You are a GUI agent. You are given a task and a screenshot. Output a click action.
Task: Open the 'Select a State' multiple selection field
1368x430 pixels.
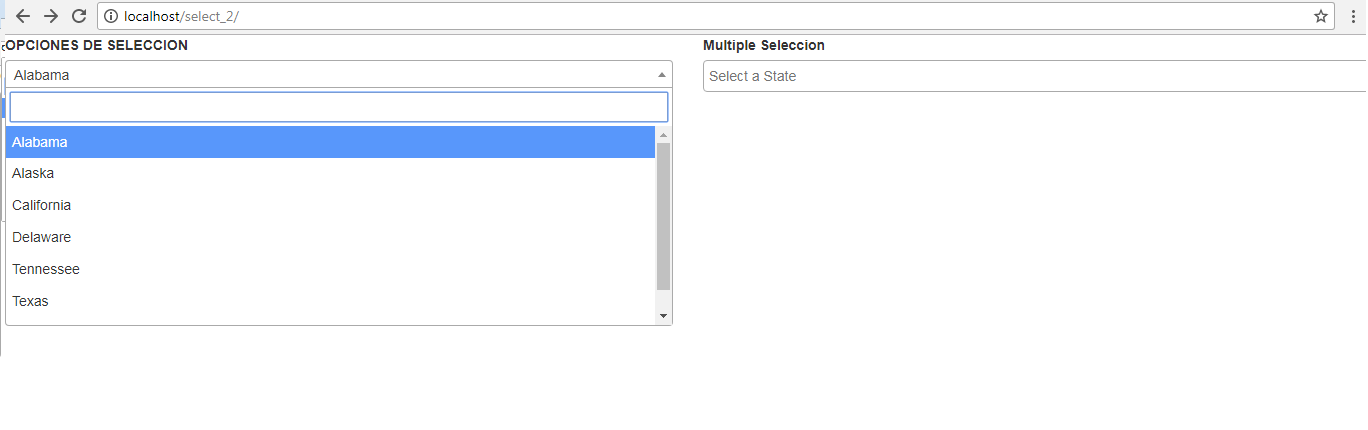click(x=1030, y=76)
